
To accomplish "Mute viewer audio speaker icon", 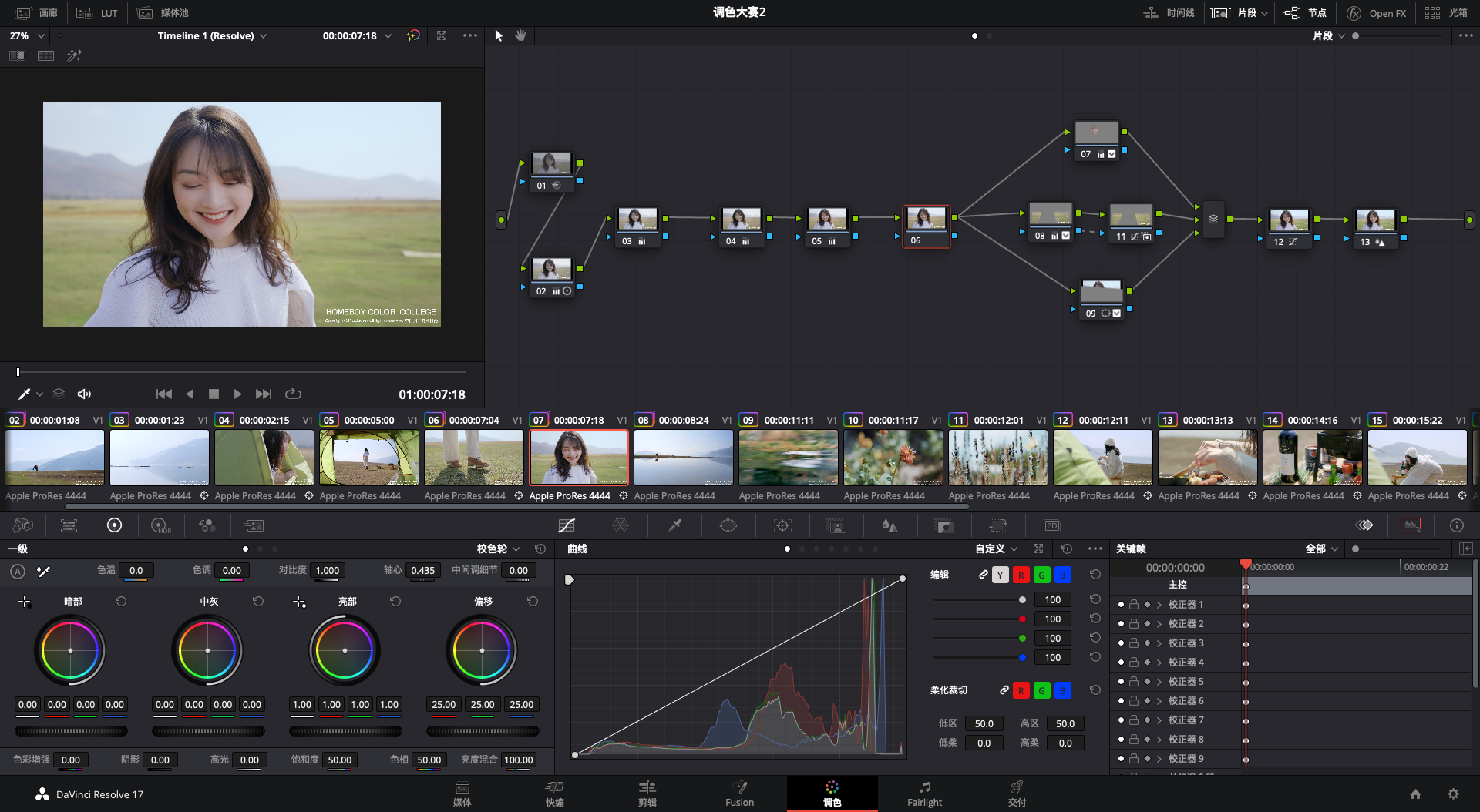I will pos(84,394).
